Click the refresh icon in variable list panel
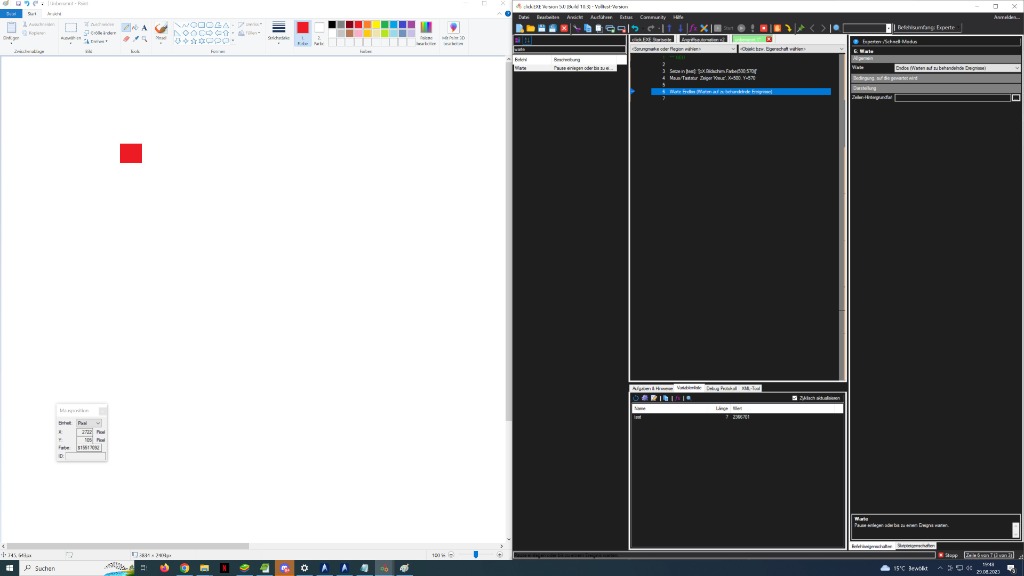The width and height of the screenshot is (1024, 576). (635, 398)
